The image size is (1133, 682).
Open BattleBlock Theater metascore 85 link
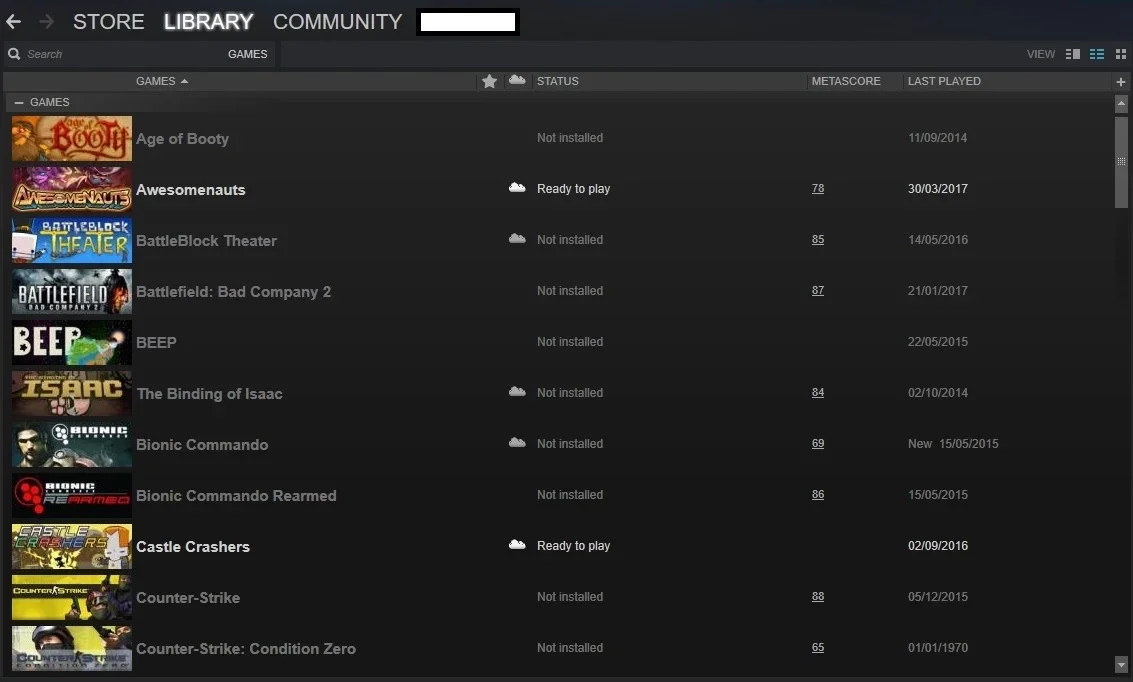818,239
